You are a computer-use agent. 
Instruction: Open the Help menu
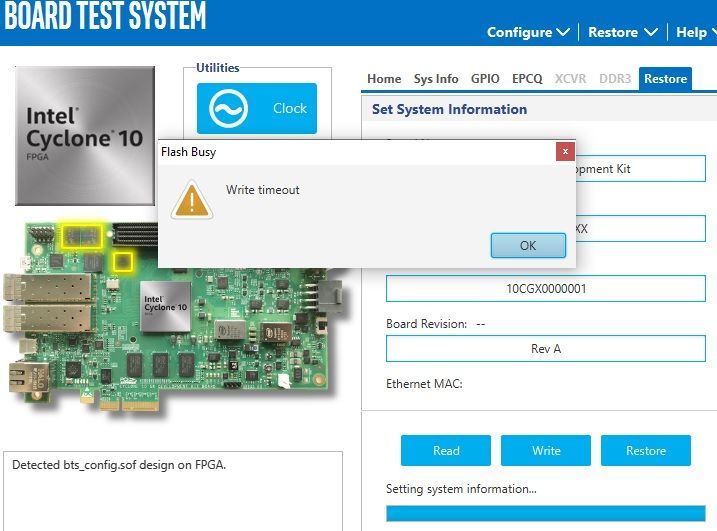pos(696,32)
